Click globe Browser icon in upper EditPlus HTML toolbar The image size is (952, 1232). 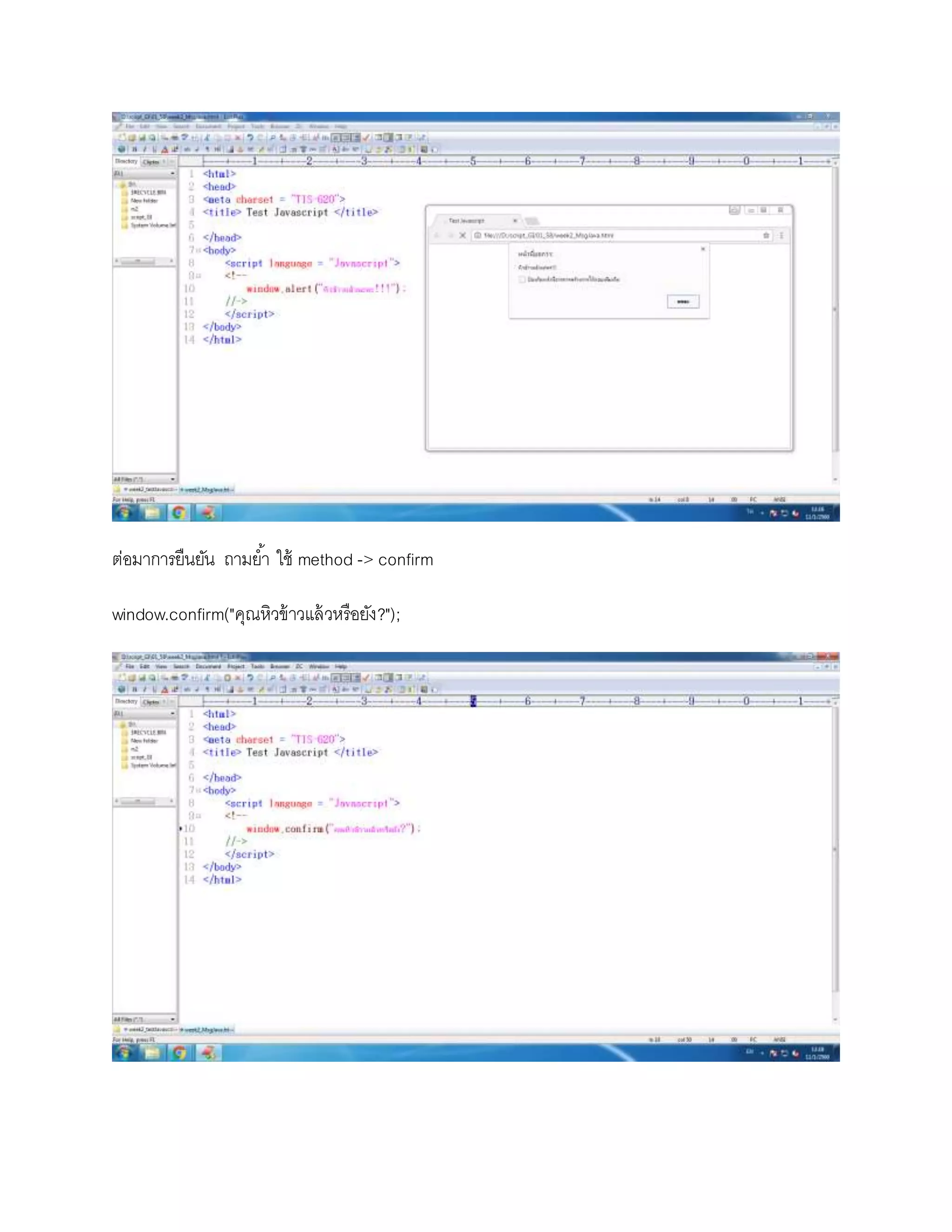[121, 150]
